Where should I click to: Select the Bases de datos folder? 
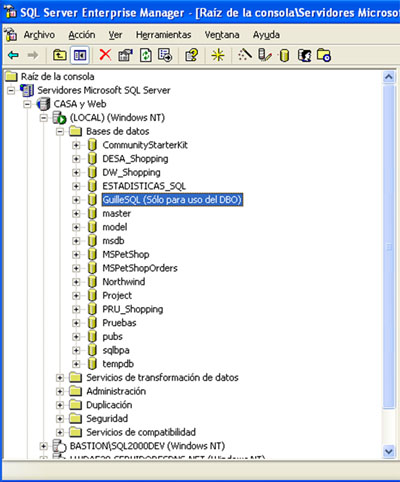[118, 131]
